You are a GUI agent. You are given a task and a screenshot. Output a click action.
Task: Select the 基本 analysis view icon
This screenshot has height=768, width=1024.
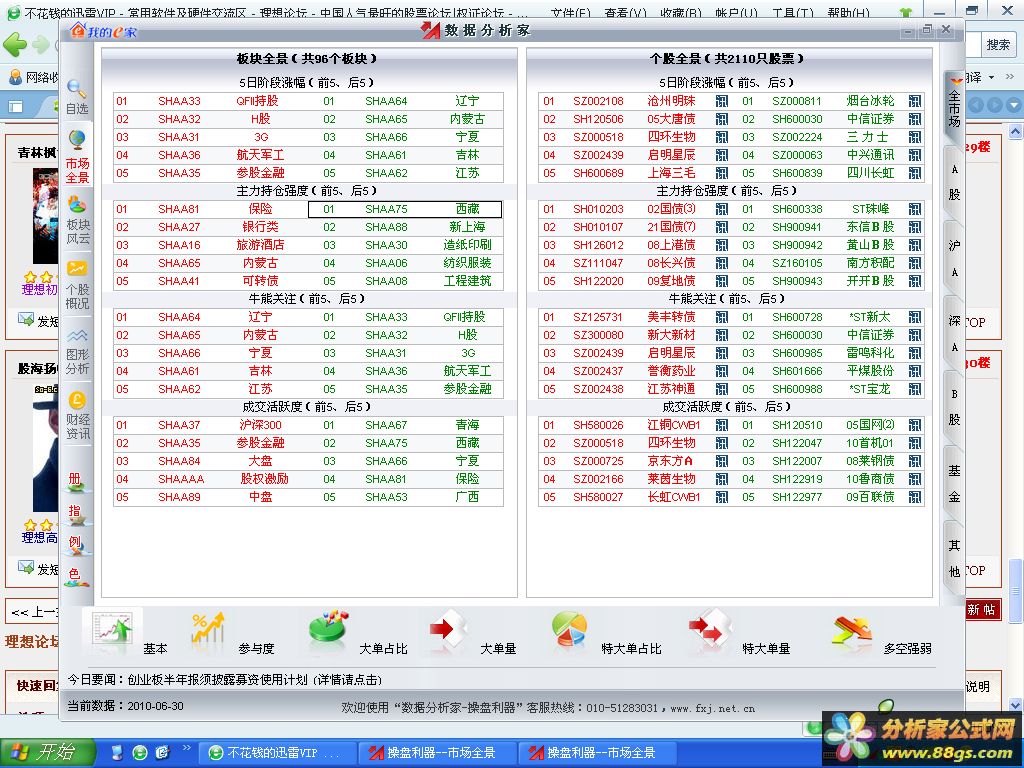(112, 630)
